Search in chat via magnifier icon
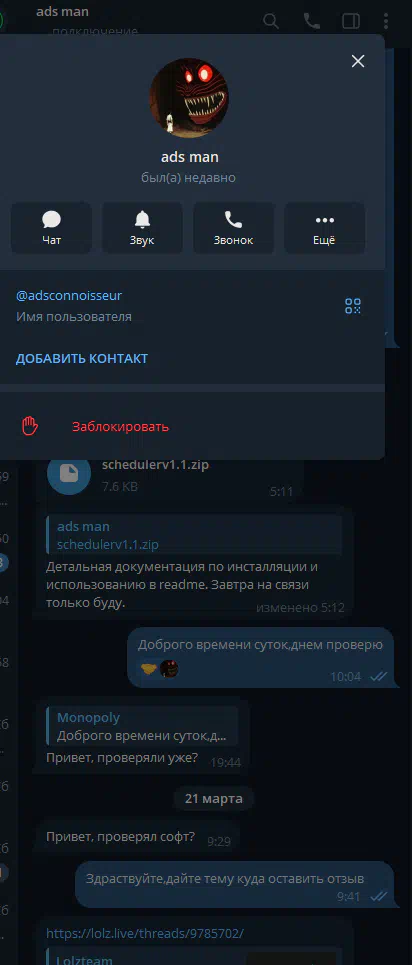 271,21
